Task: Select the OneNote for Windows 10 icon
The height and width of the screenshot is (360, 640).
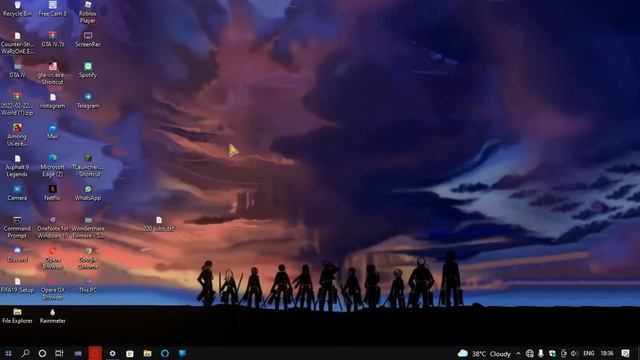Action: (x=53, y=227)
